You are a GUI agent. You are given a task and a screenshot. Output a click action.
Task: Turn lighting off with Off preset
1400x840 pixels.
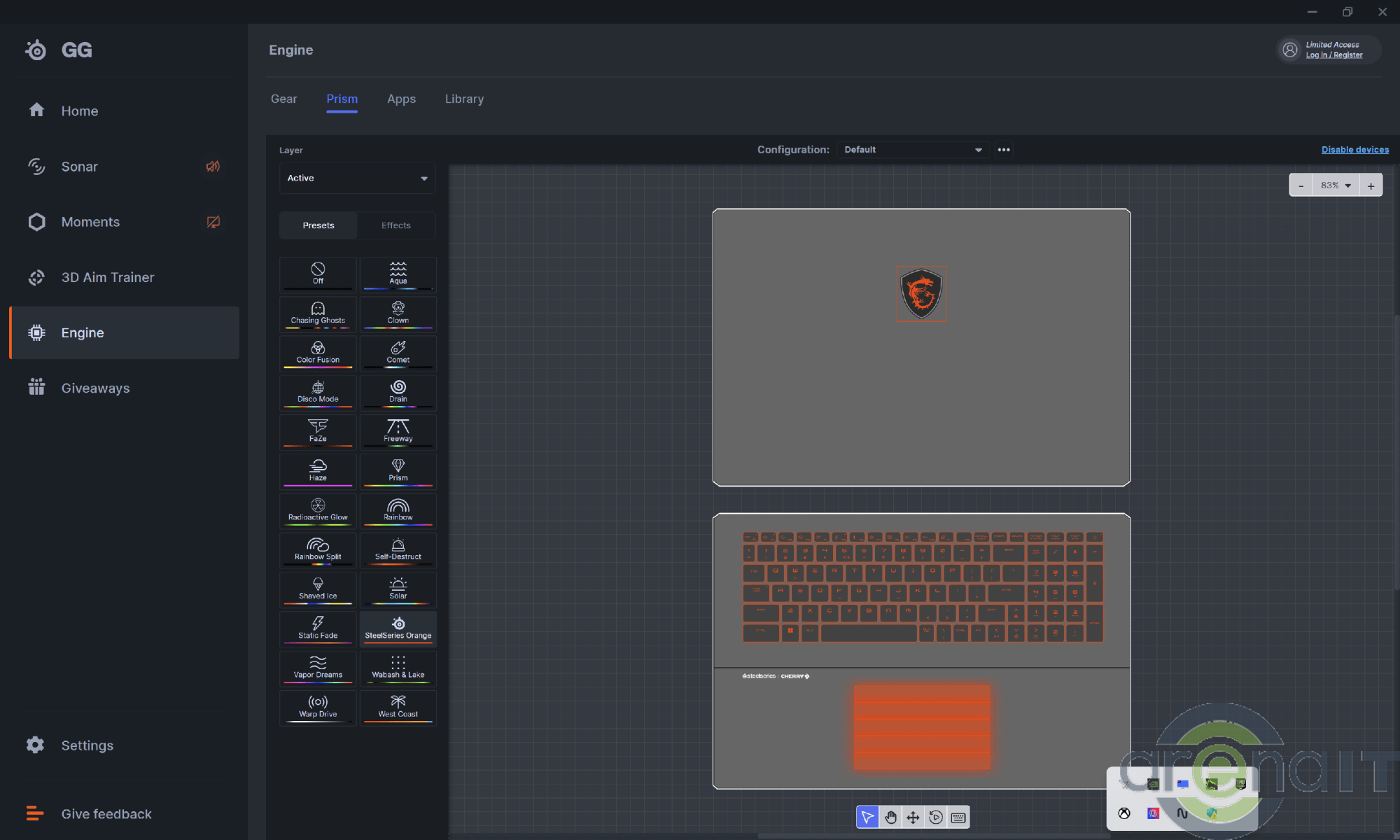tap(318, 274)
